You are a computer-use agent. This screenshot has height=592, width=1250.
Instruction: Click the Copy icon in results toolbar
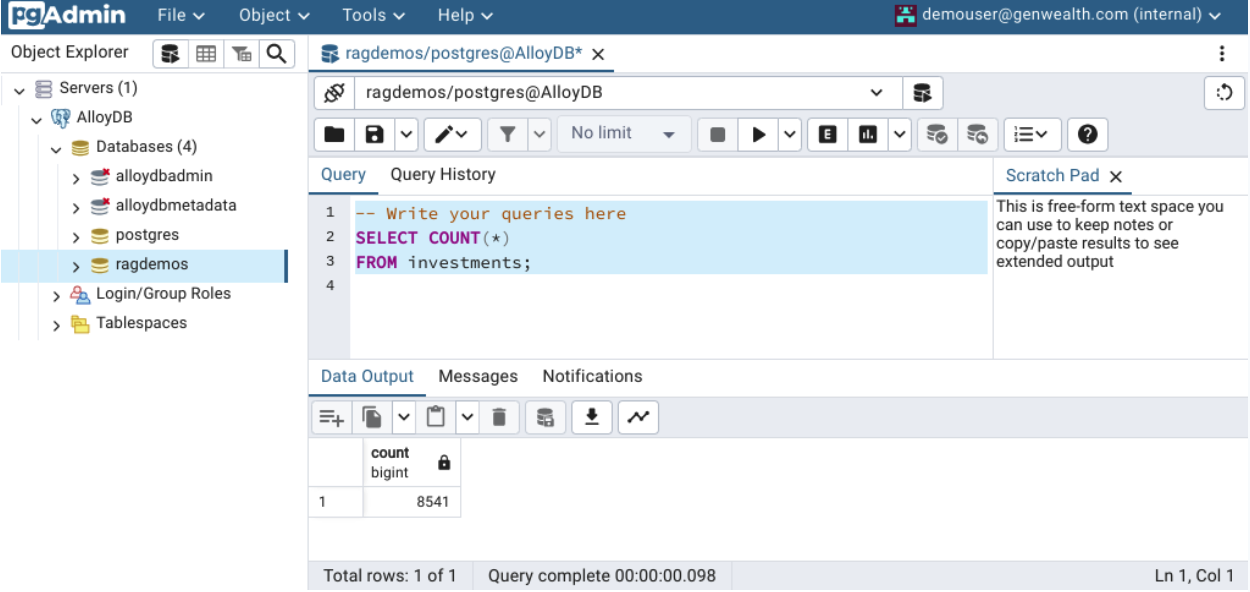[x=373, y=418]
